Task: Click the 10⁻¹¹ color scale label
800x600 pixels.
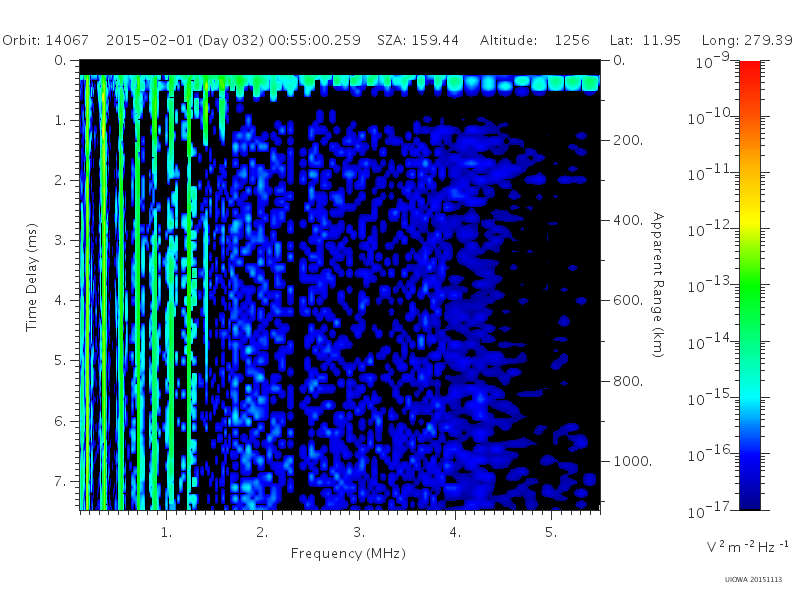Action: point(711,173)
